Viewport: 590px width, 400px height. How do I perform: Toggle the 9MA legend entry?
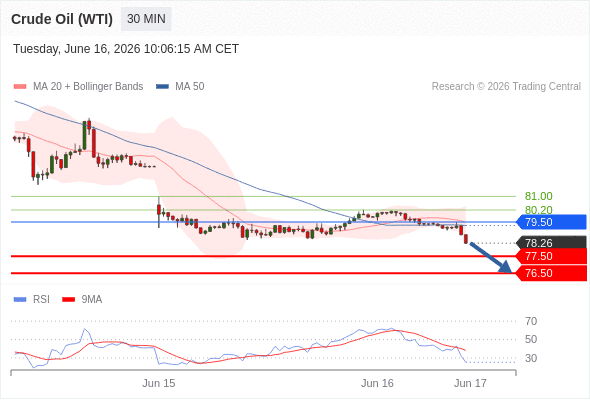tap(82, 300)
